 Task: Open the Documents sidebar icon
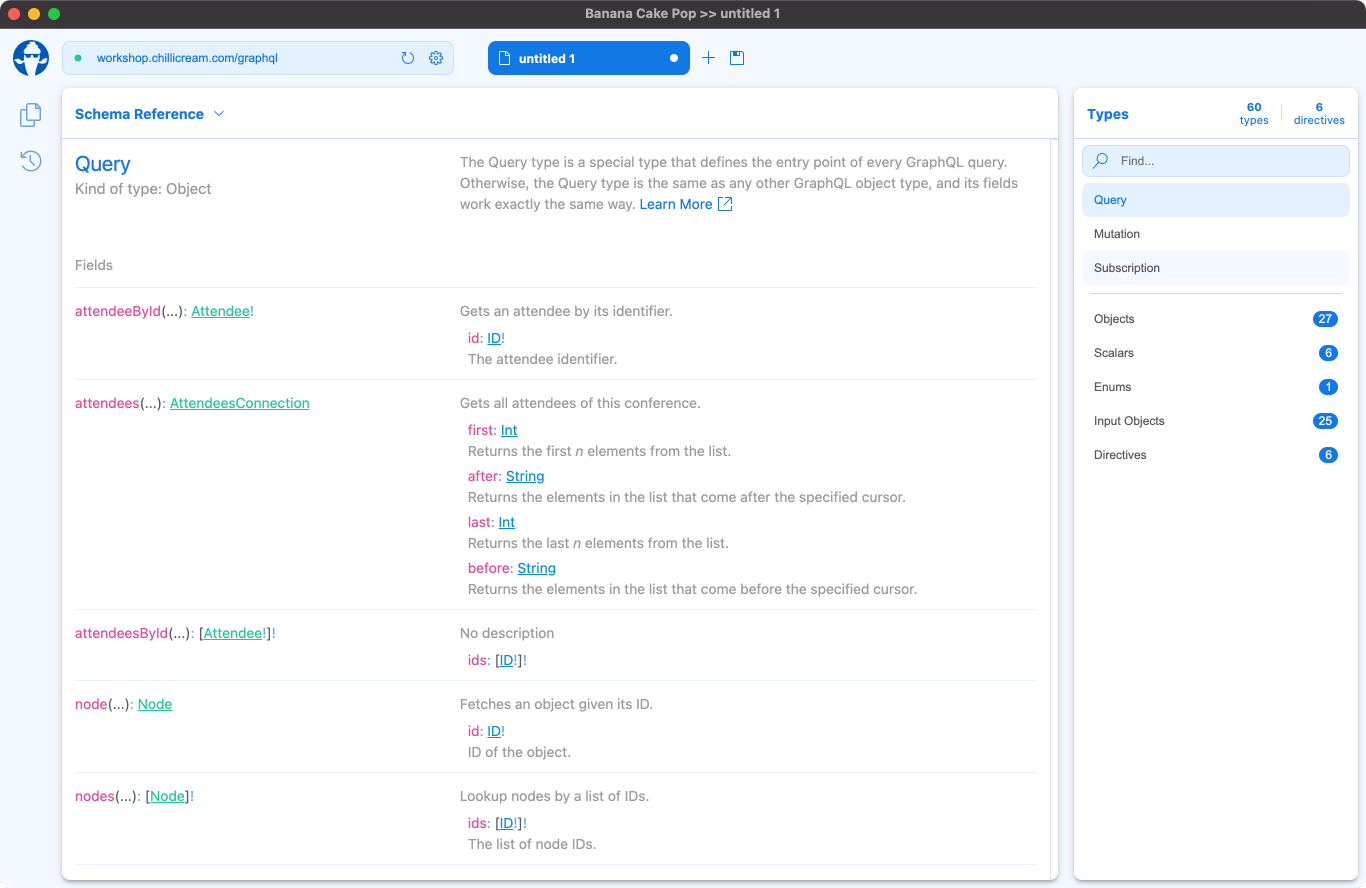[x=31, y=115]
